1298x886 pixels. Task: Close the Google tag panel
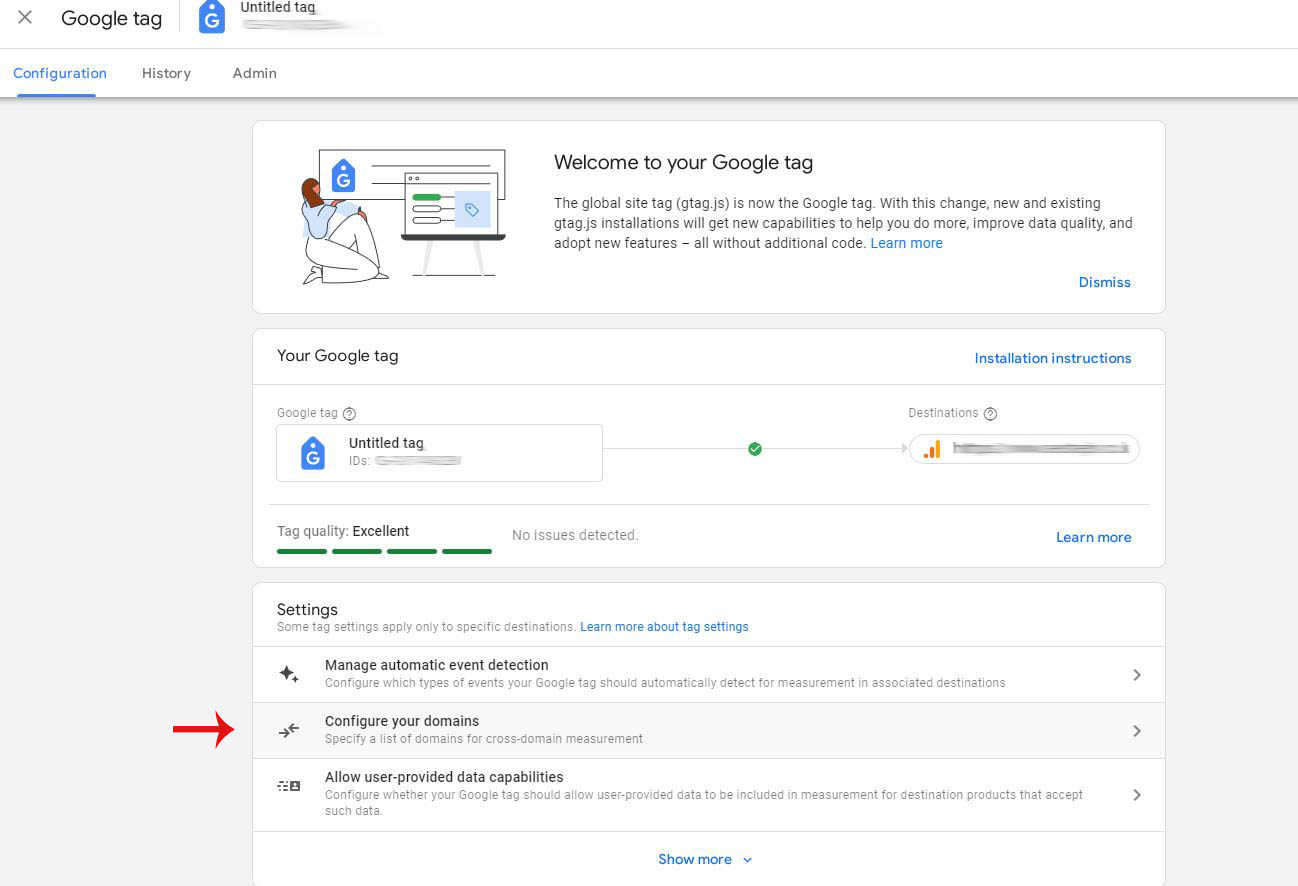pyautogui.click(x=25, y=18)
